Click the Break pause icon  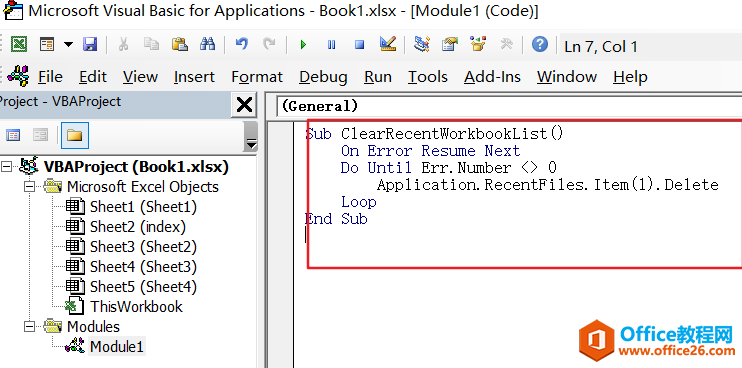click(331, 45)
